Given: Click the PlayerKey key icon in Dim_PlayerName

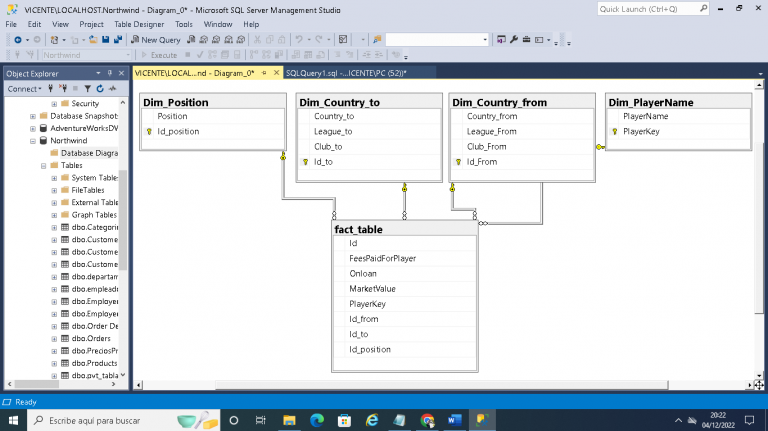Looking at the screenshot, I should [x=614, y=131].
